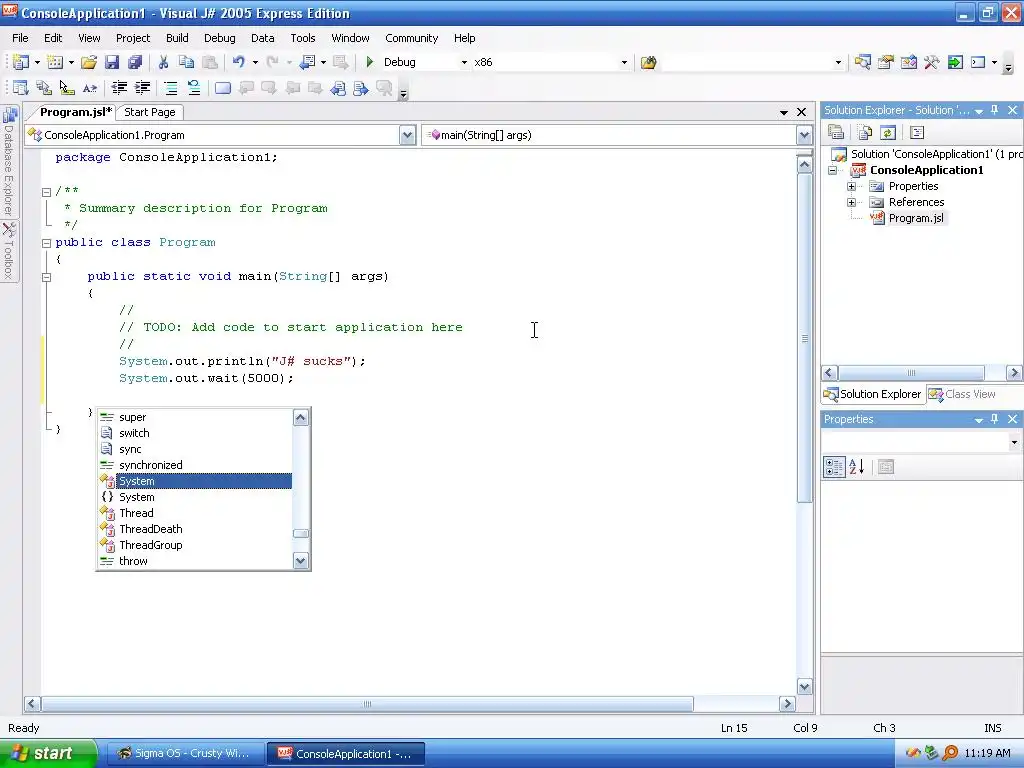Screen dimensions: 1024x768
Task: Click the Save All icon
Action: [x=135, y=62]
